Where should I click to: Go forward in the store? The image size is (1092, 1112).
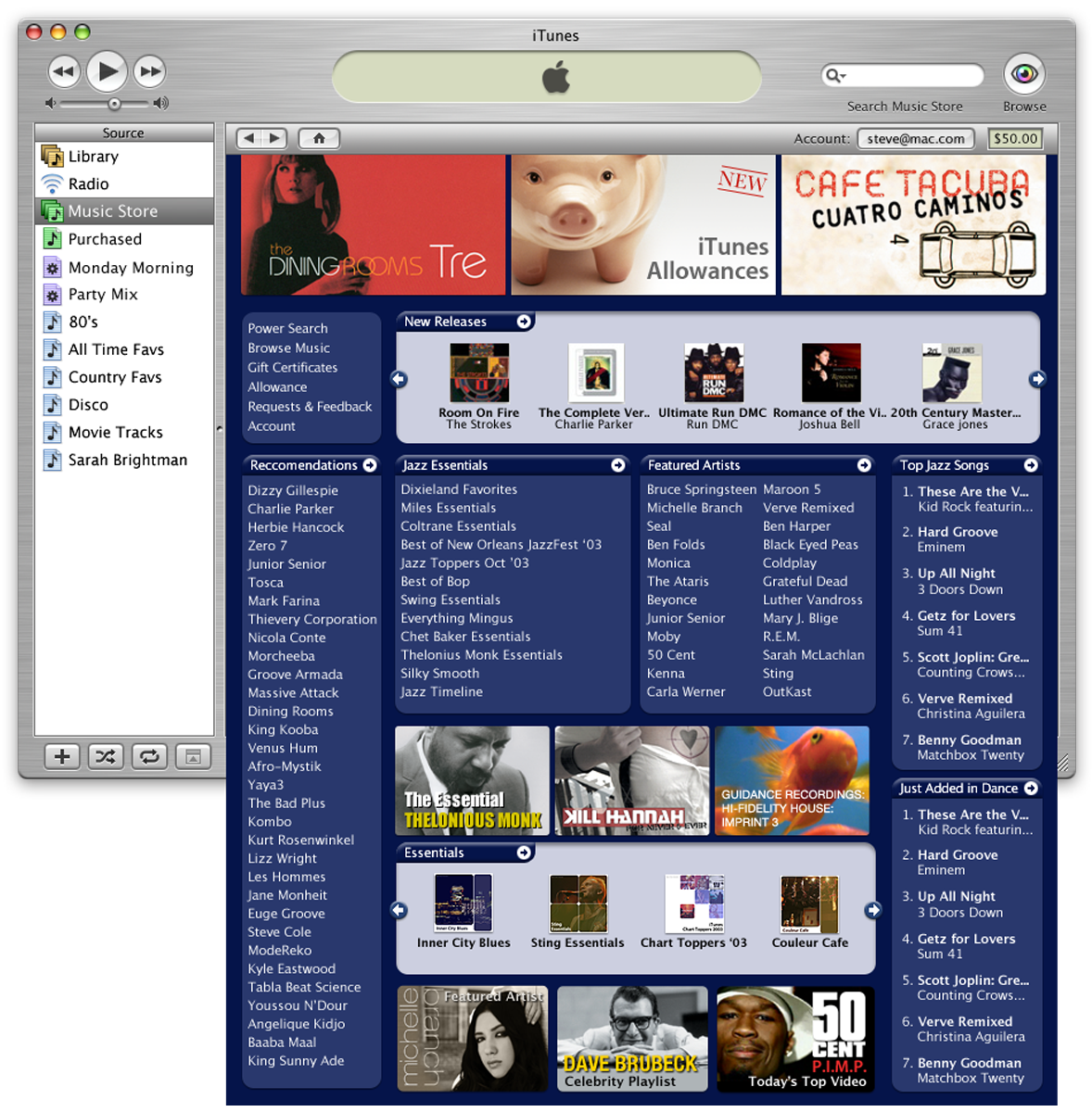(x=275, y=138)
